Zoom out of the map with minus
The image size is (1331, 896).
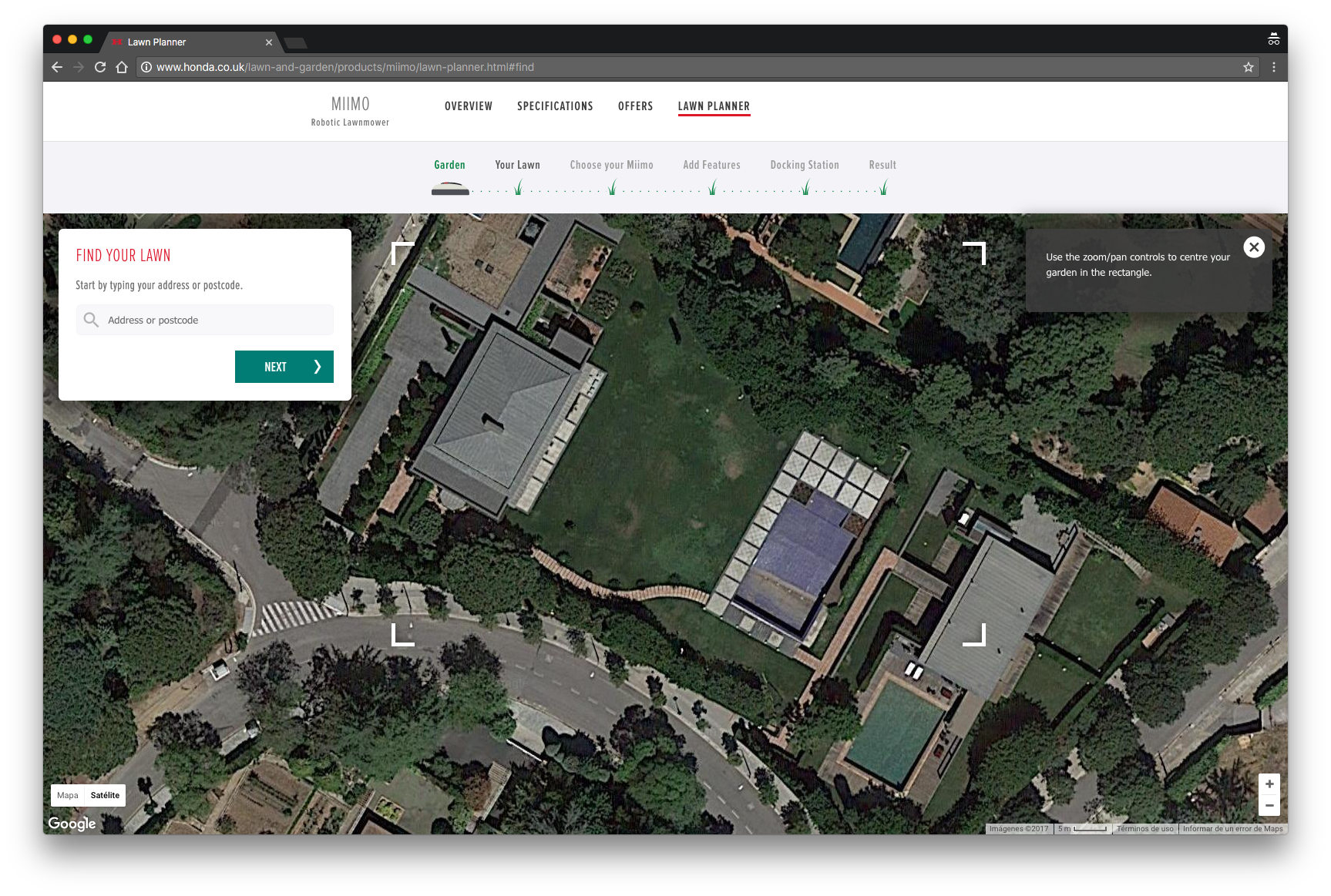pos(1269,805)
